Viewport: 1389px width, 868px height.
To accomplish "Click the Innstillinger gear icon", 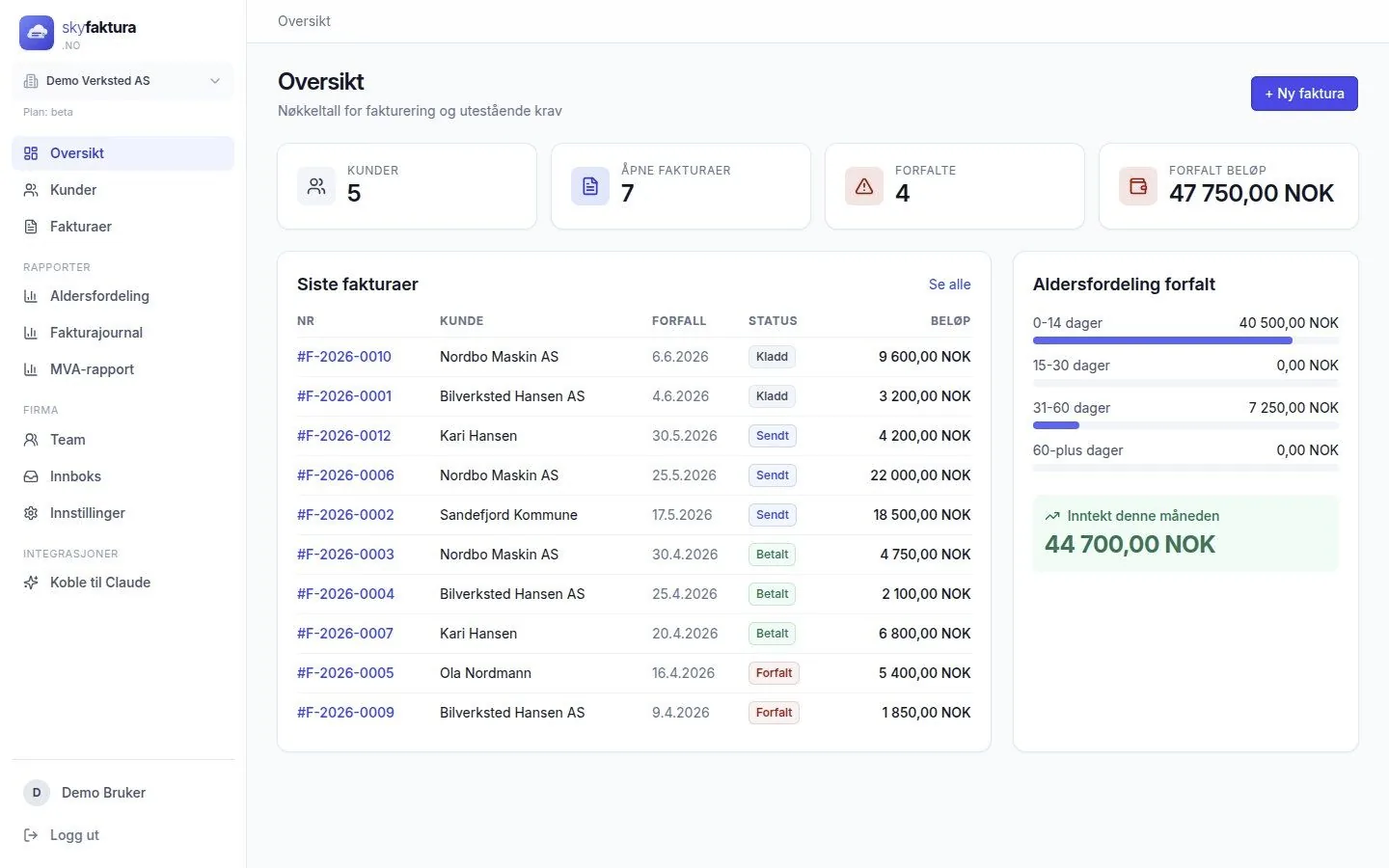I will [31, 513].
